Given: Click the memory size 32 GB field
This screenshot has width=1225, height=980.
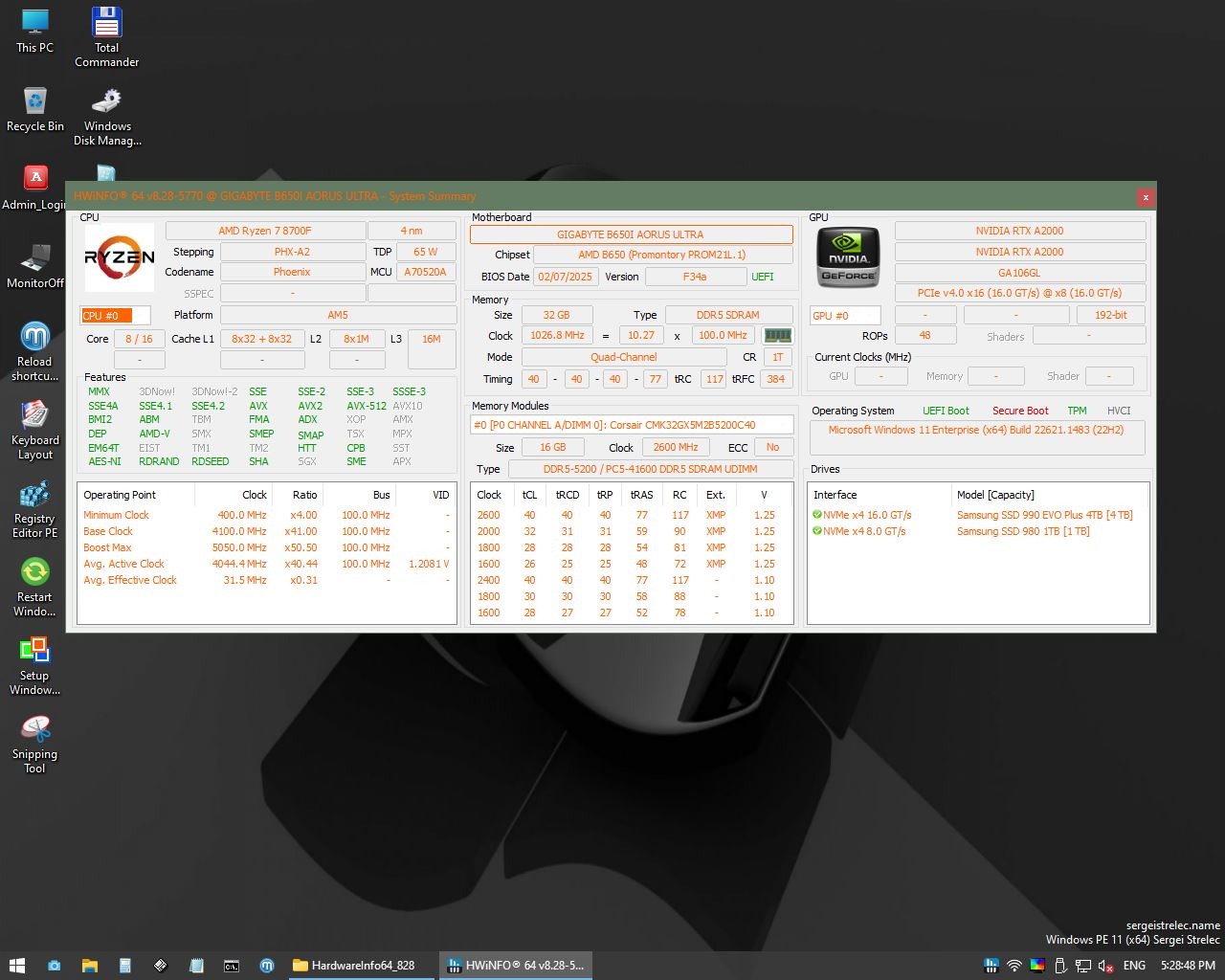Looking at the screenshot, I should (556, 315).
